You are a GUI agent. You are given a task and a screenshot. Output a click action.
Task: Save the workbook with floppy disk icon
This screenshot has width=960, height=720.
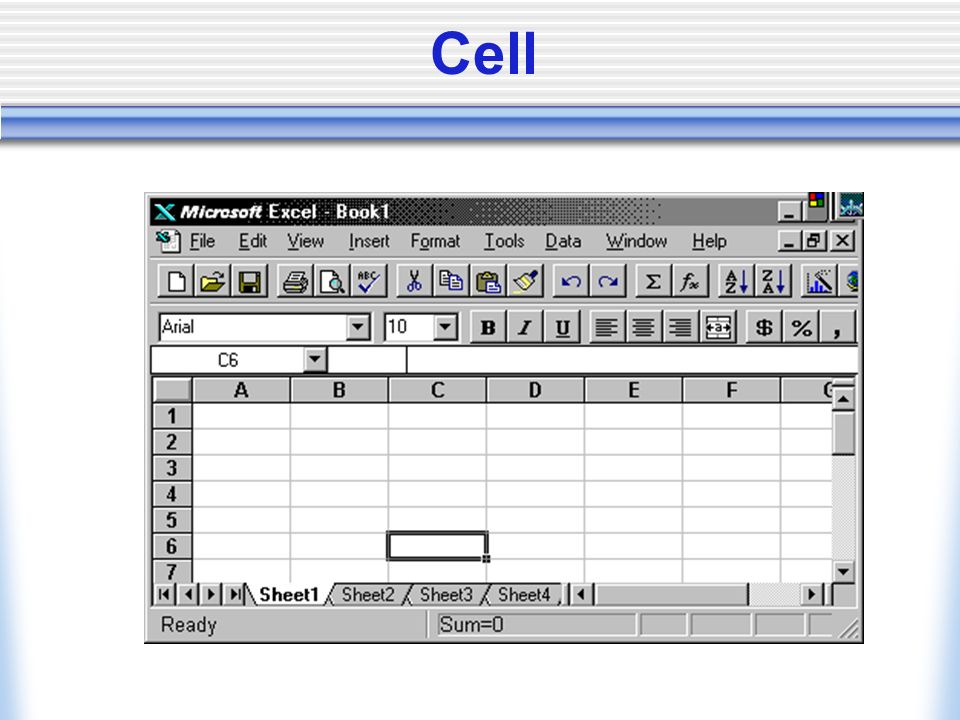coord(250,282)
